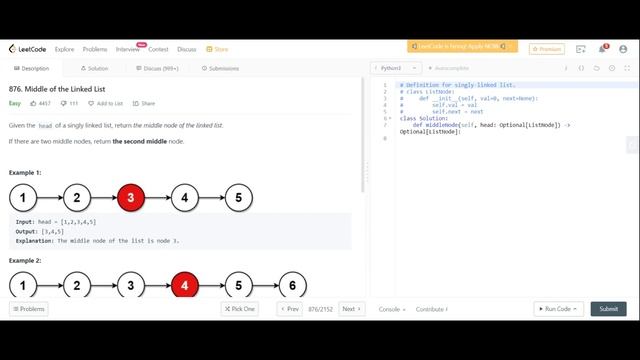The width and height of the screenshot is (640, 360).
Task: Click Add to List heart
Action: [105, 103]
